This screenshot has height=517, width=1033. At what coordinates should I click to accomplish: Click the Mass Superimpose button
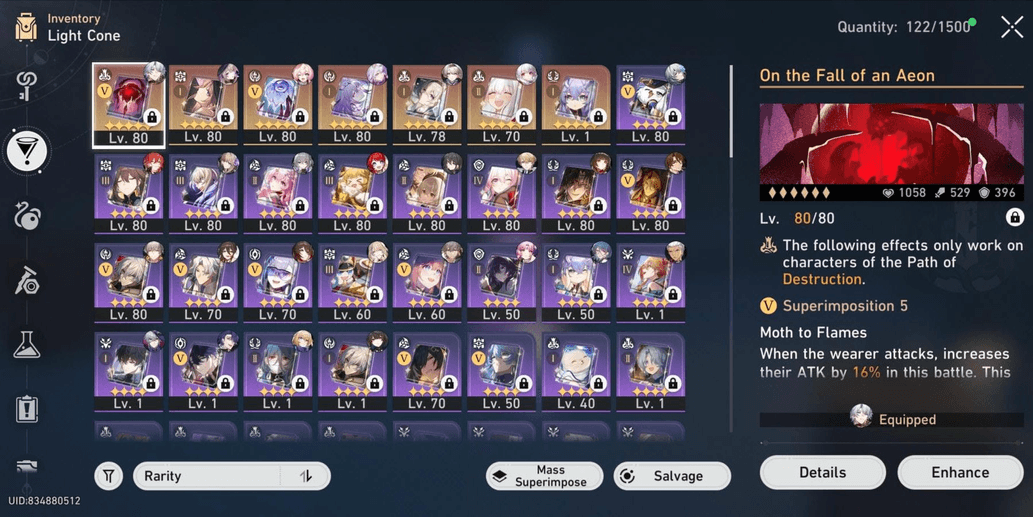544,476
